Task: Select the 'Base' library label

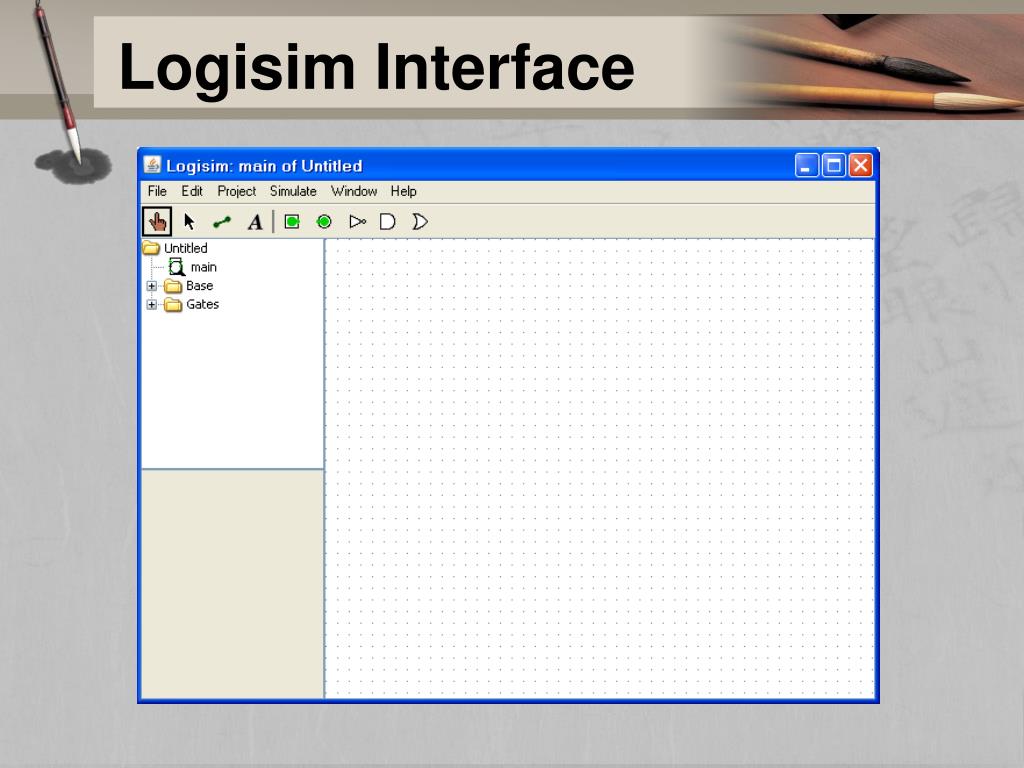Action: [x=199, y=285]
